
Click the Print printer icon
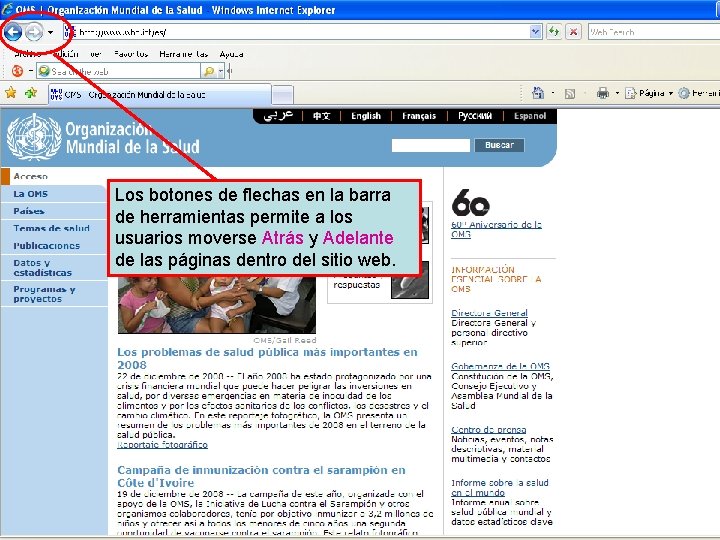[603, 93]
